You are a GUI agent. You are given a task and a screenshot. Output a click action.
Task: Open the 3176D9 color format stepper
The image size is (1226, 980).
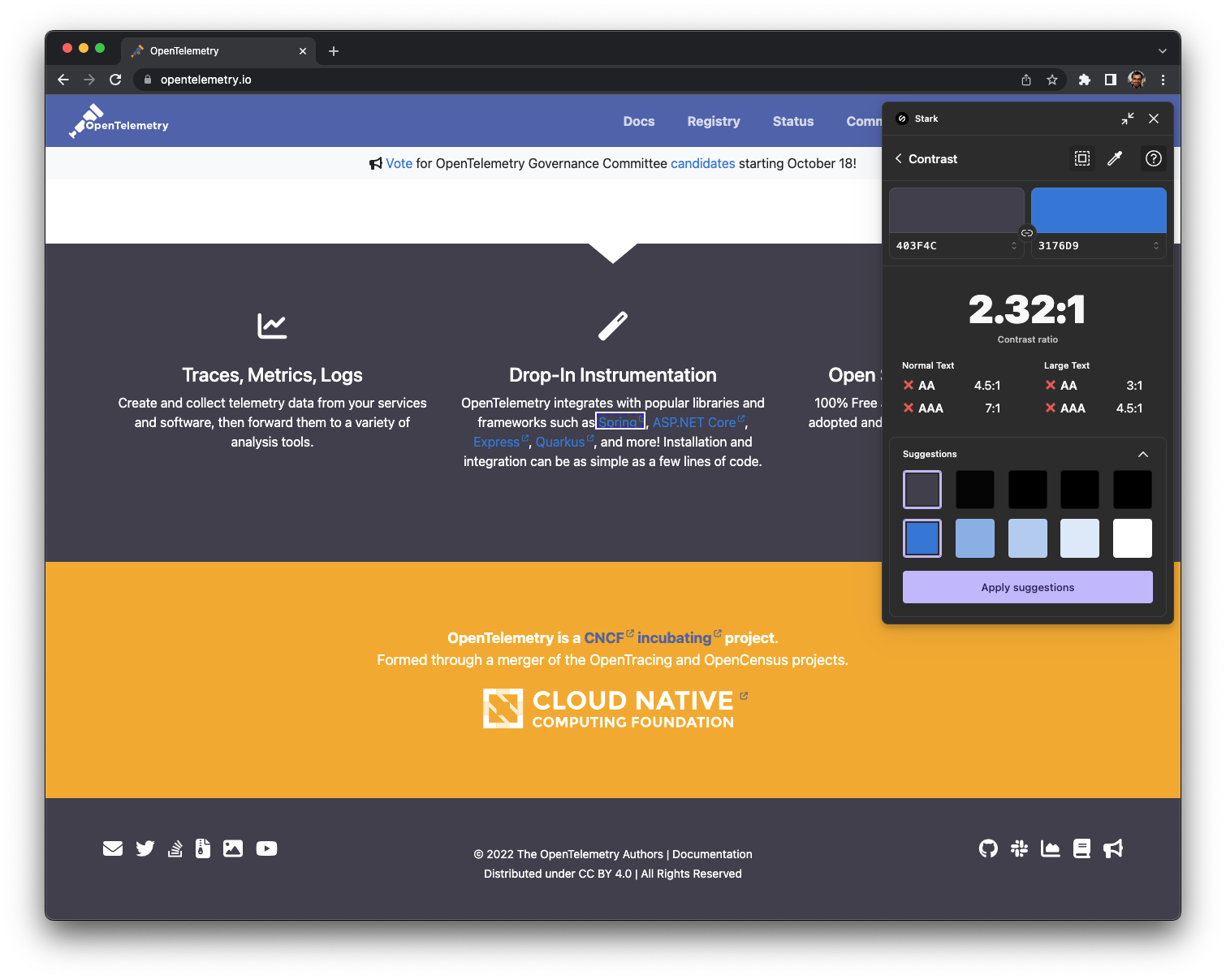pyautogui.click(x=1156, y=246)
